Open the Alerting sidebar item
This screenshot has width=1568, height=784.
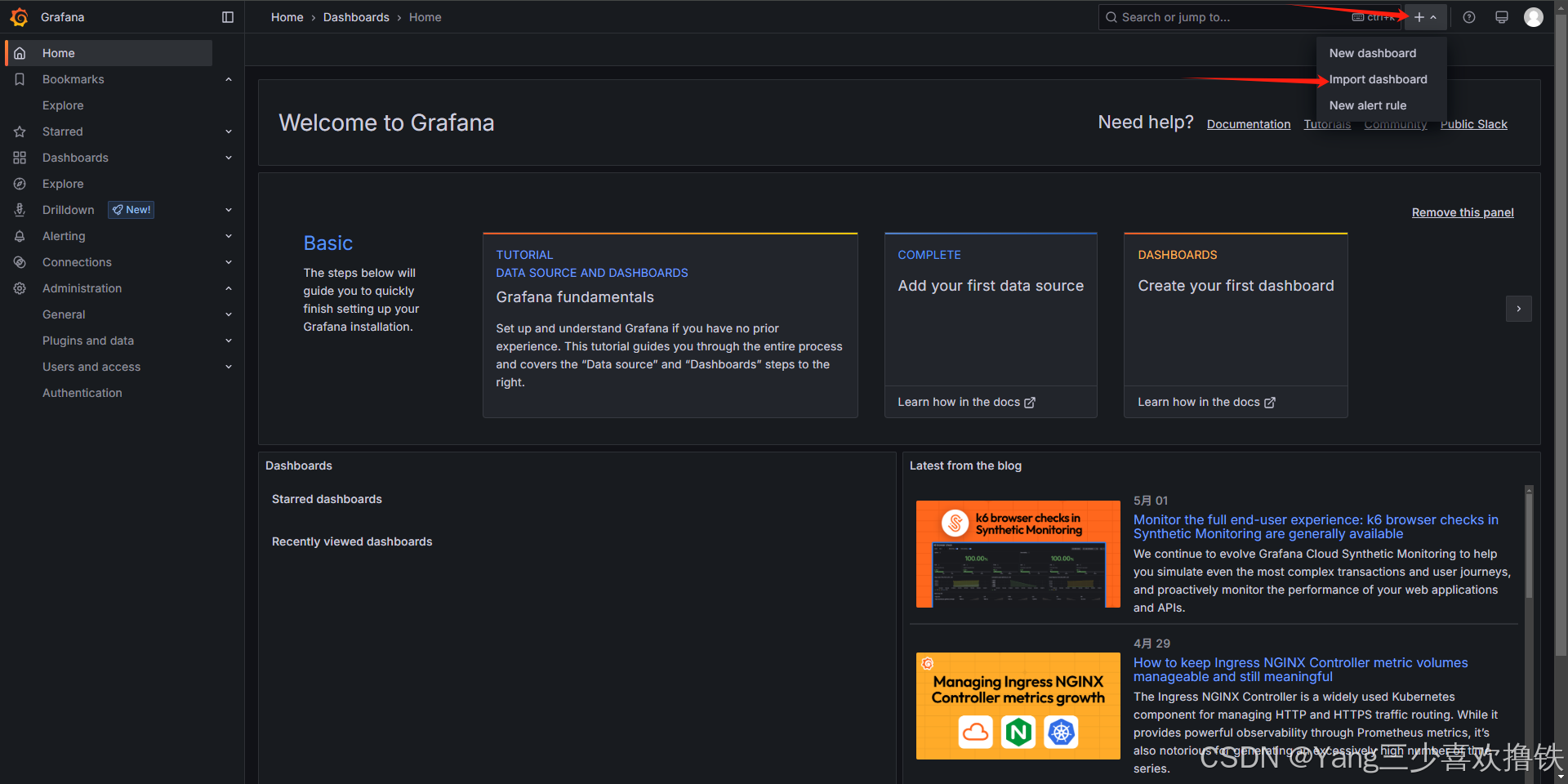click(x=64, y=236)
